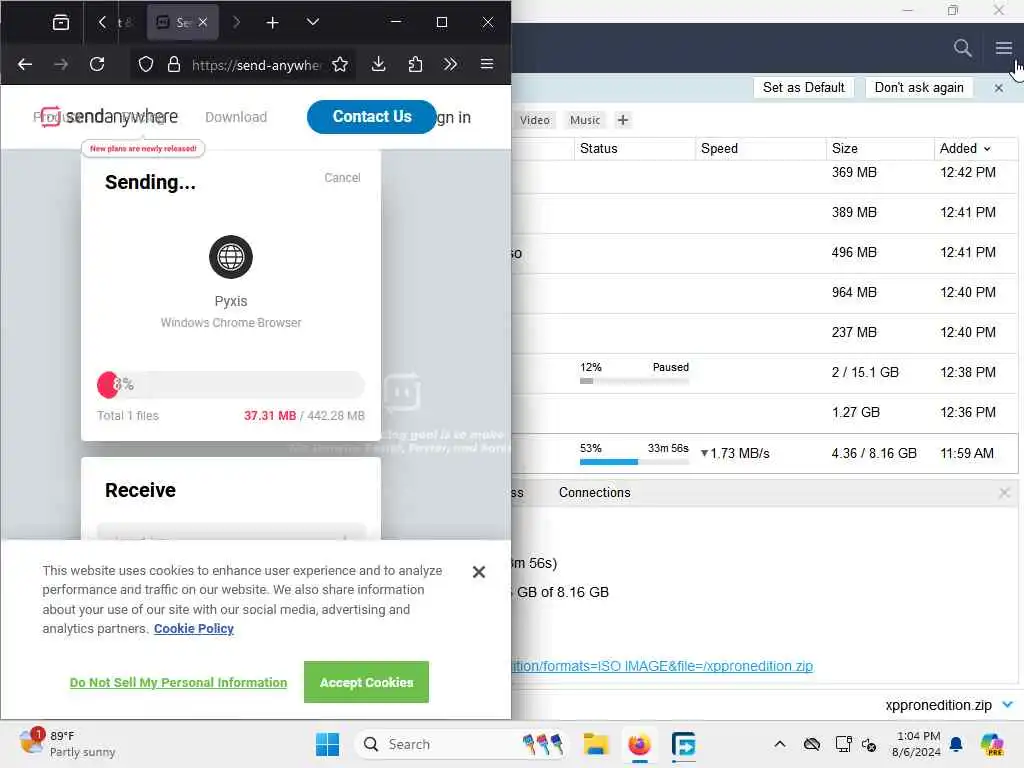Show hidden system tray icons
Viewport: 1024px width, 768px height.
click(x=779, y=744)
